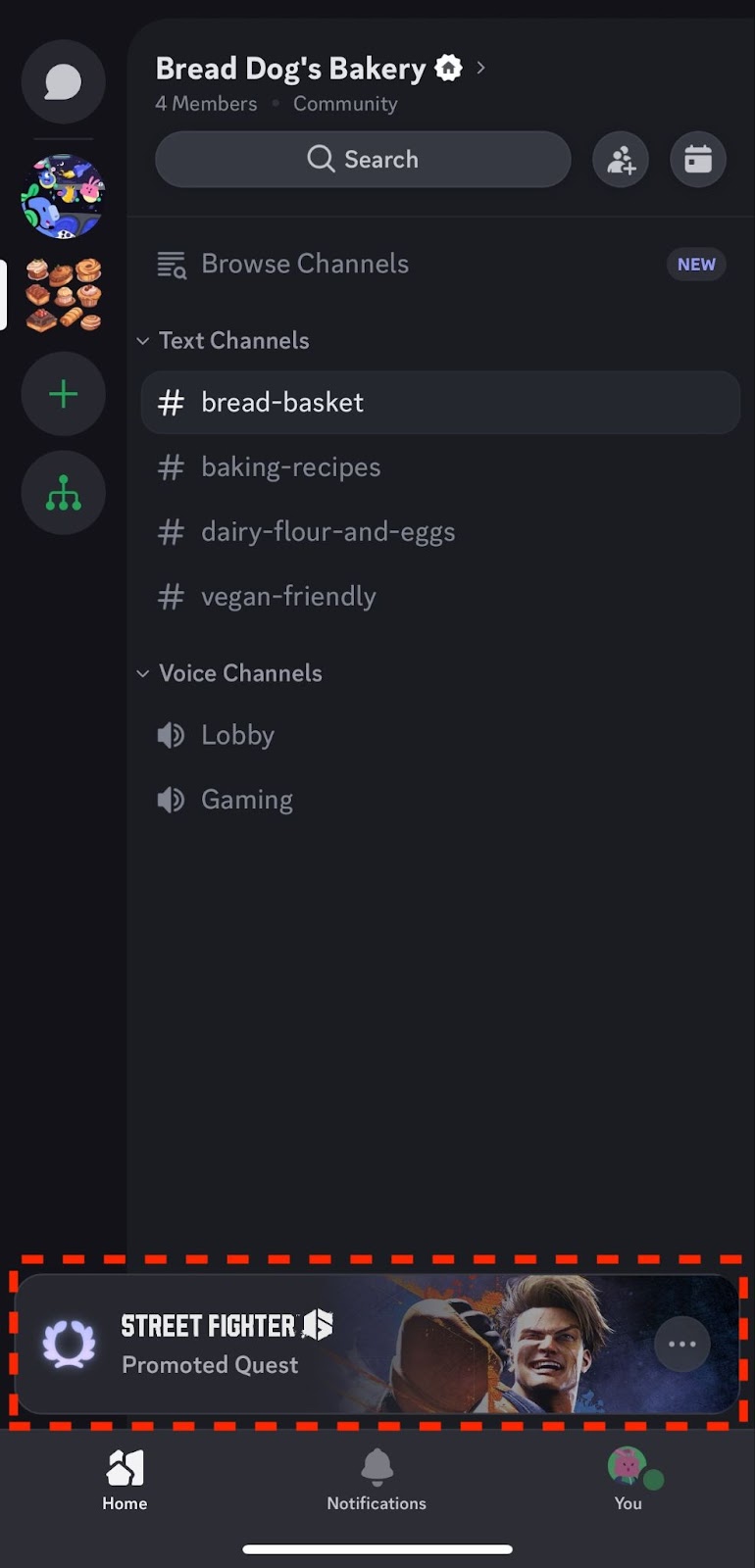Go to the Home tab
This screenshot has height=1568, width=755.
coord(125,1478)
